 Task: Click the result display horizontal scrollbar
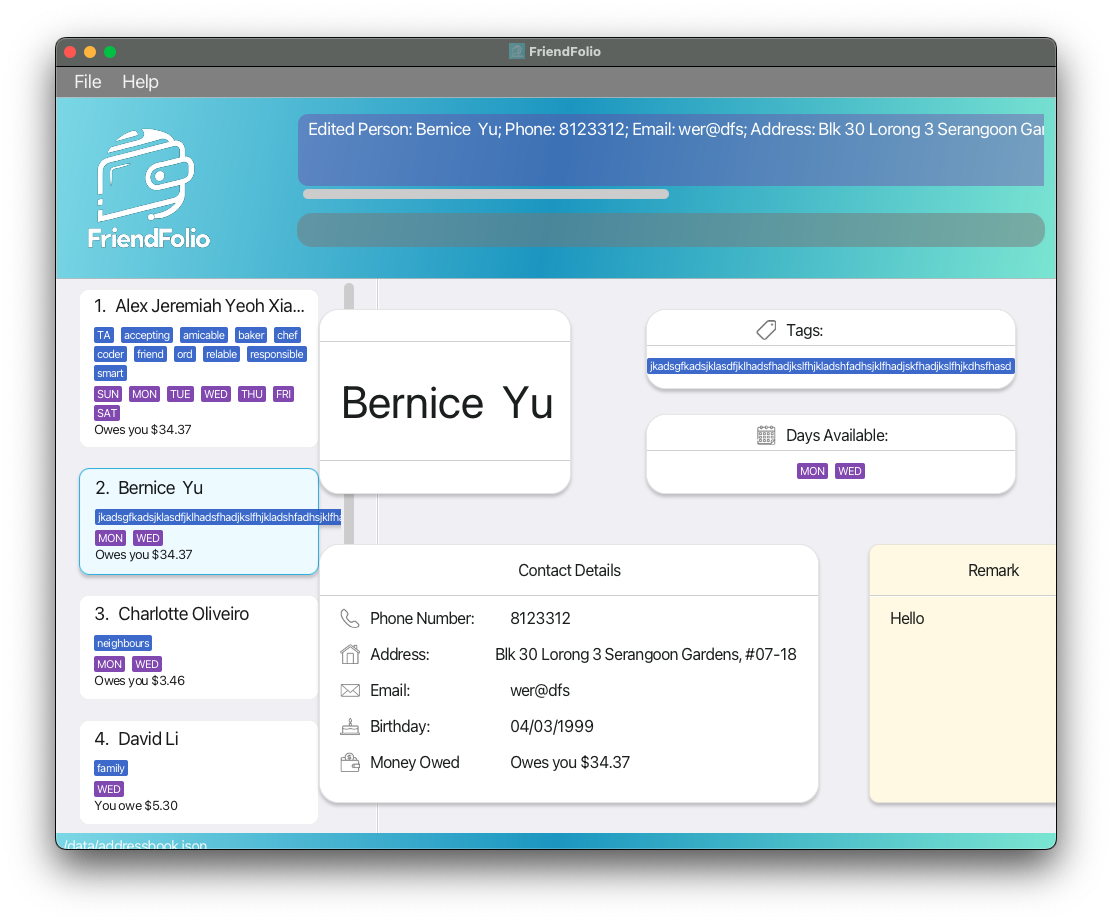[486, 194]
